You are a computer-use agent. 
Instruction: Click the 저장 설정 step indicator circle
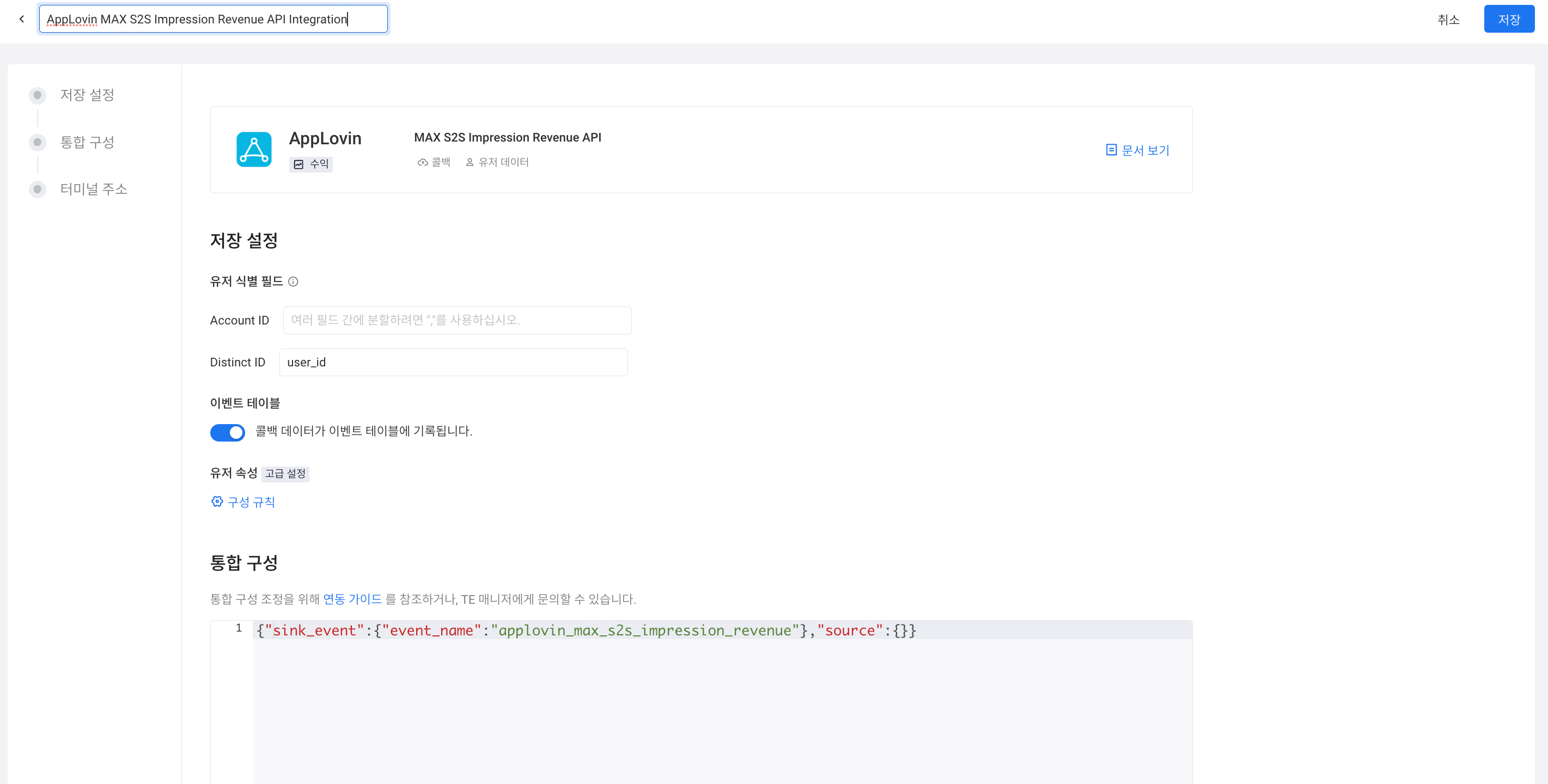(38, 95)
